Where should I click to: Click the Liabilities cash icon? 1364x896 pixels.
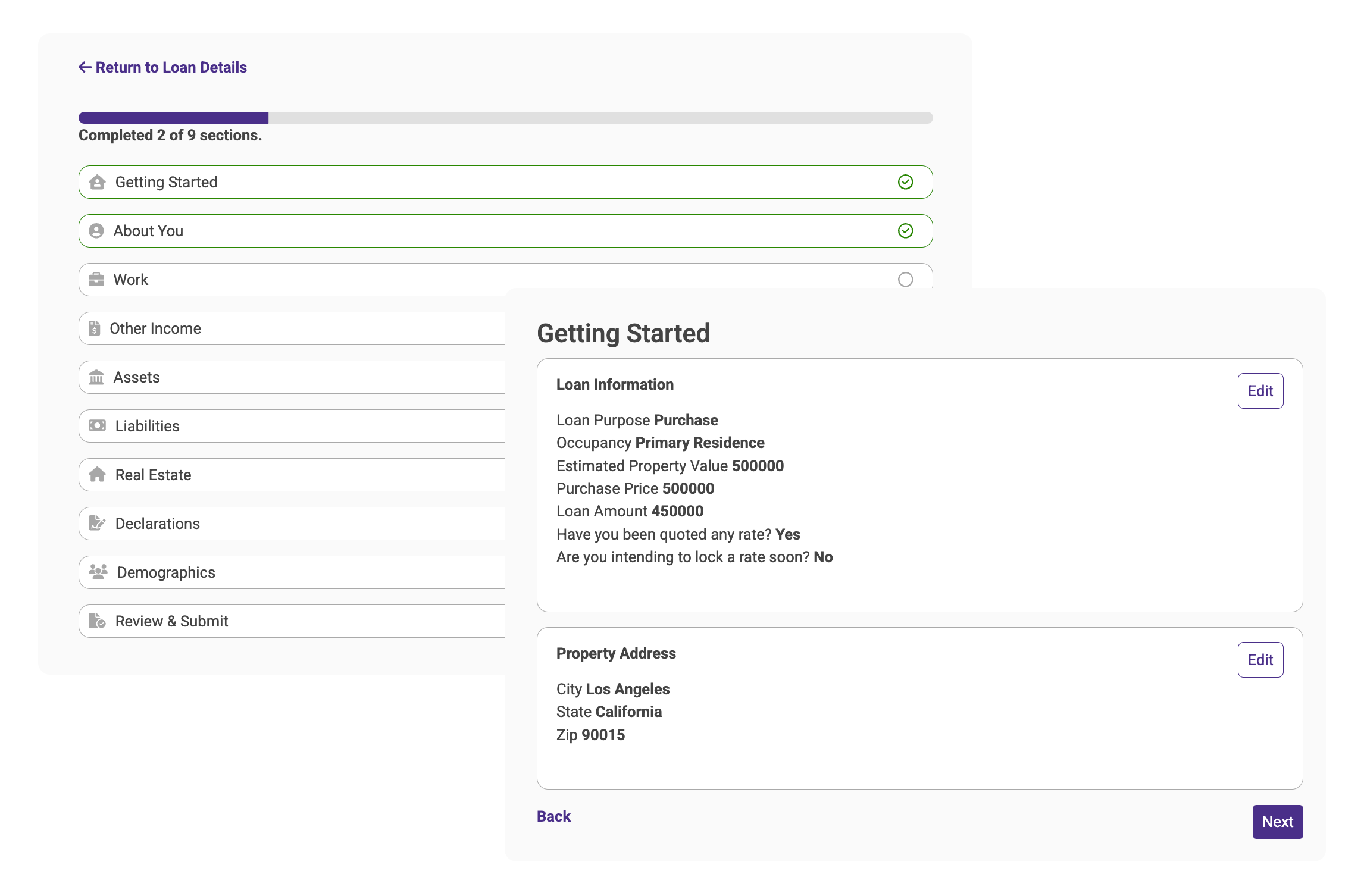[x=97, y=426]
